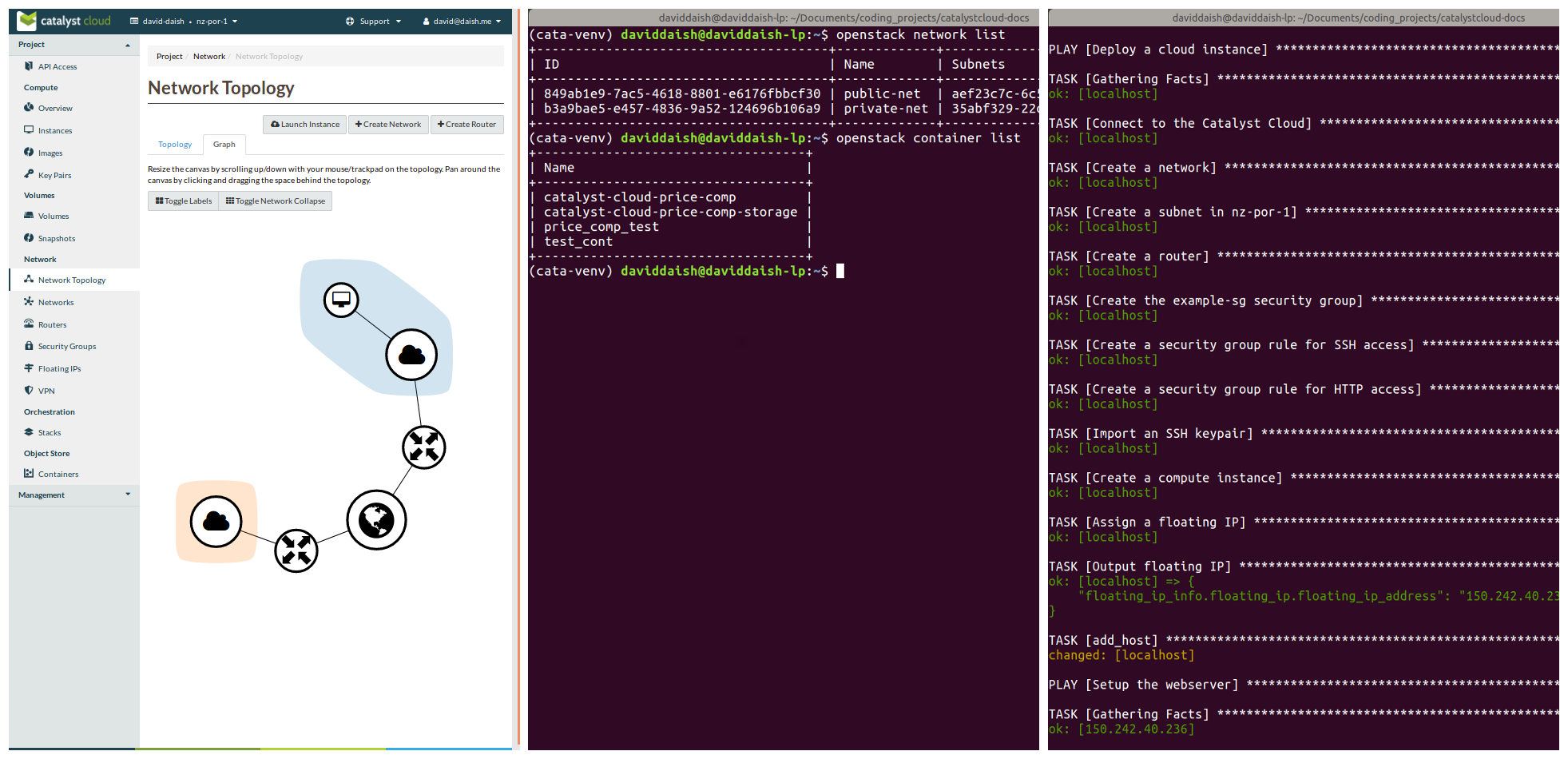The height and width of the screenshot is (759, 1568).
Task: Click 'PLAY [Setup the webserver]' line
Action: 1304,685
